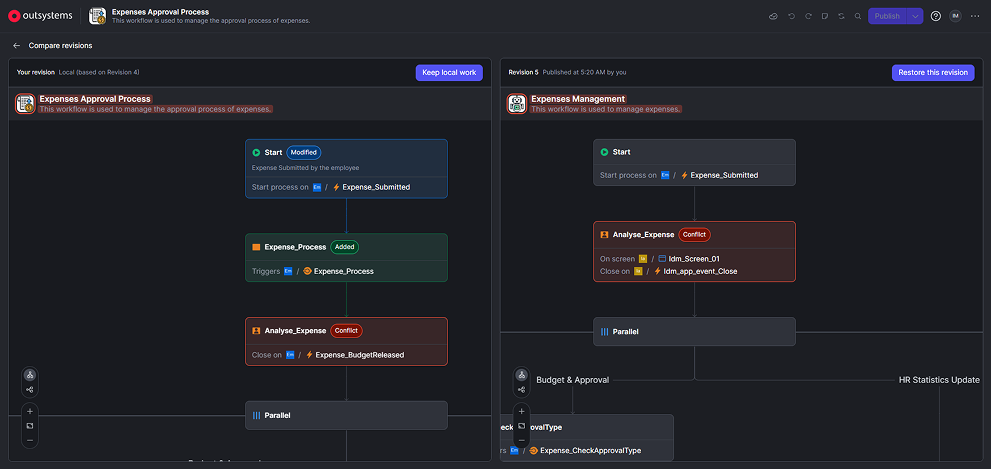
Task: Select the Parallel node in Revision 5
Action: 694,332
